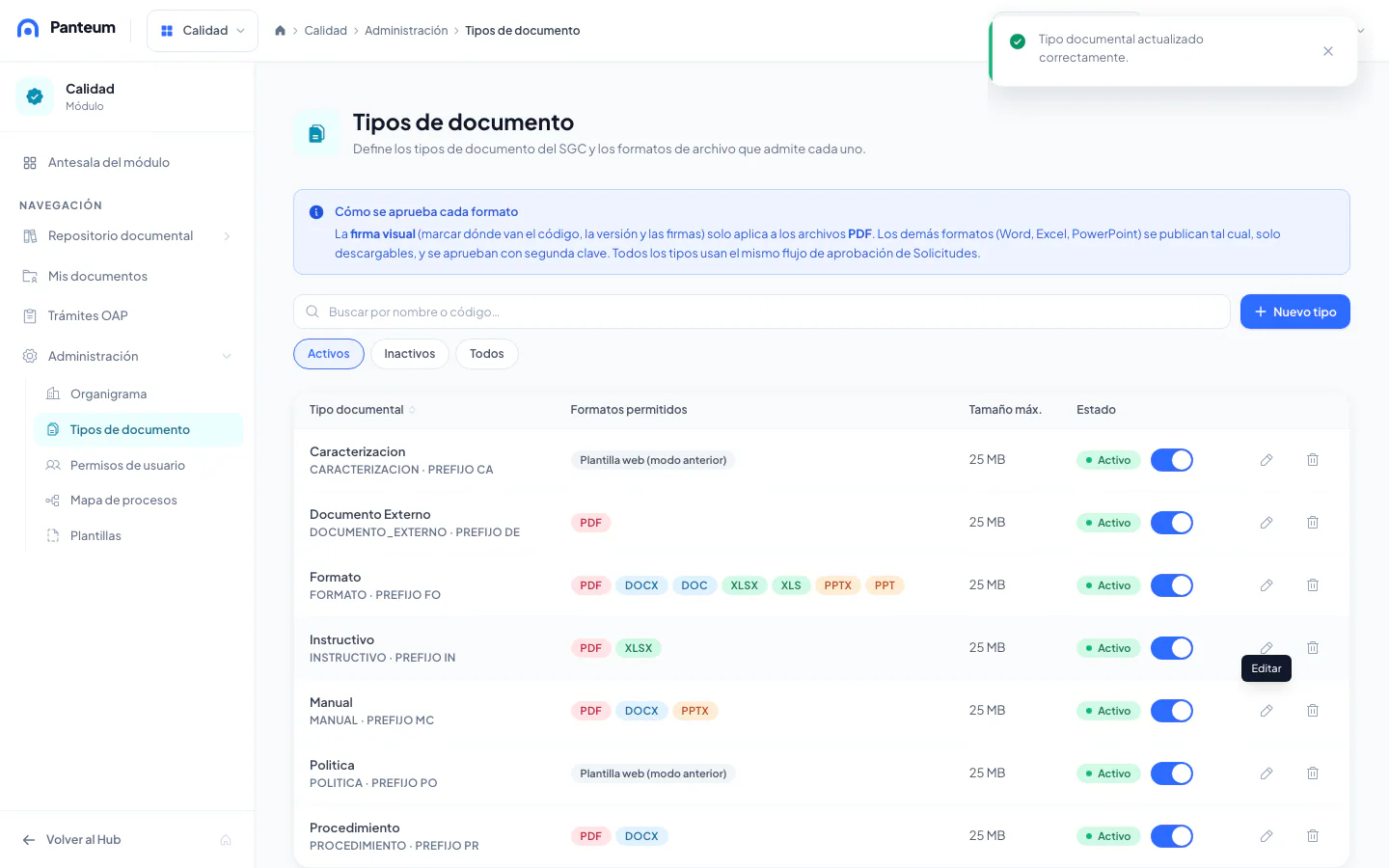Open Plantillas in Administración
Image resolution: width=1389 pixels, height=868 pixels.
coord(138,536)
